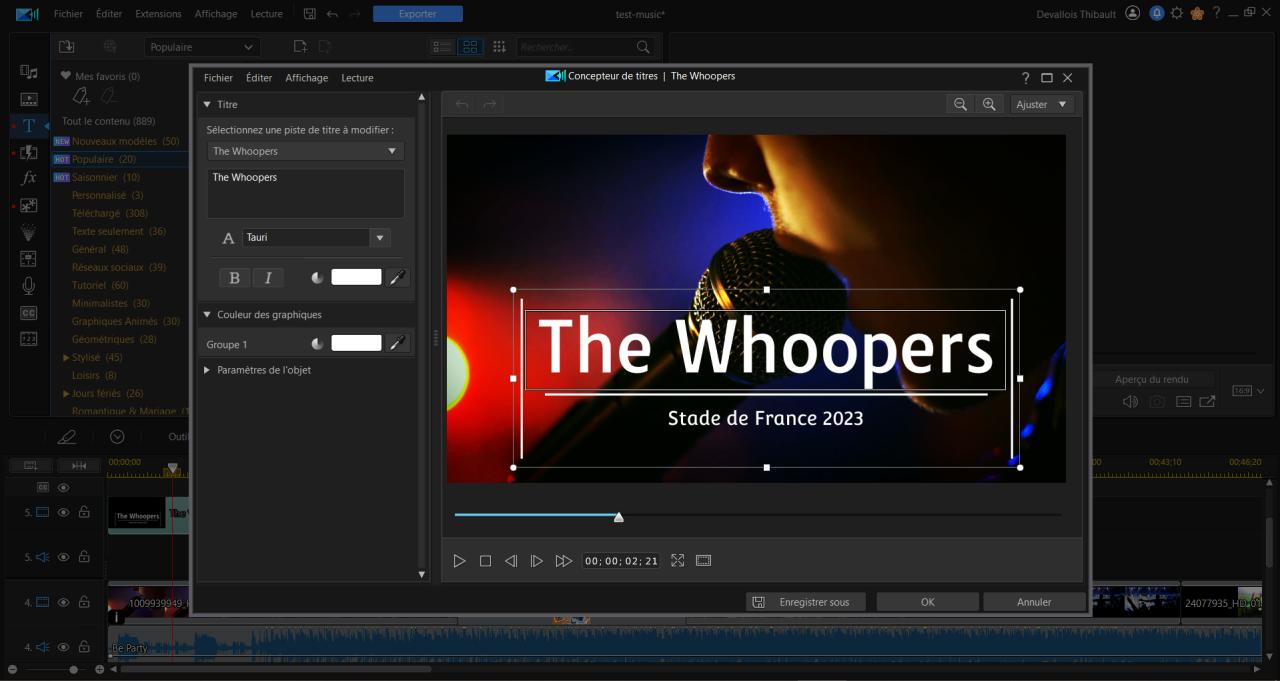Hide audio track 5 with eye icon
Viewport: 1280px width, 681px height.
(x=63, y=557)
